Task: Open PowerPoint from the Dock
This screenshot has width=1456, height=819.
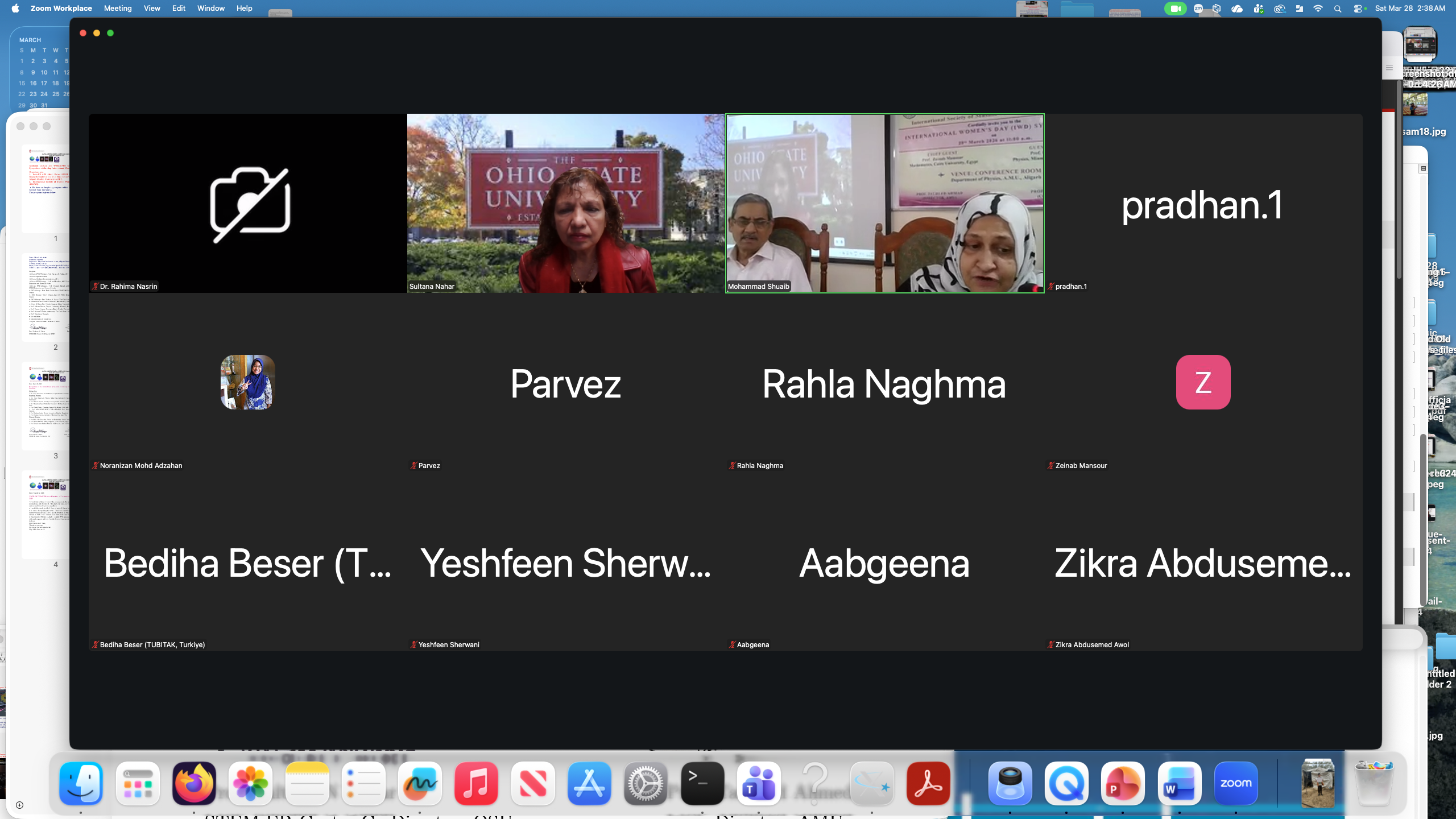Action: click(1123, 783)
